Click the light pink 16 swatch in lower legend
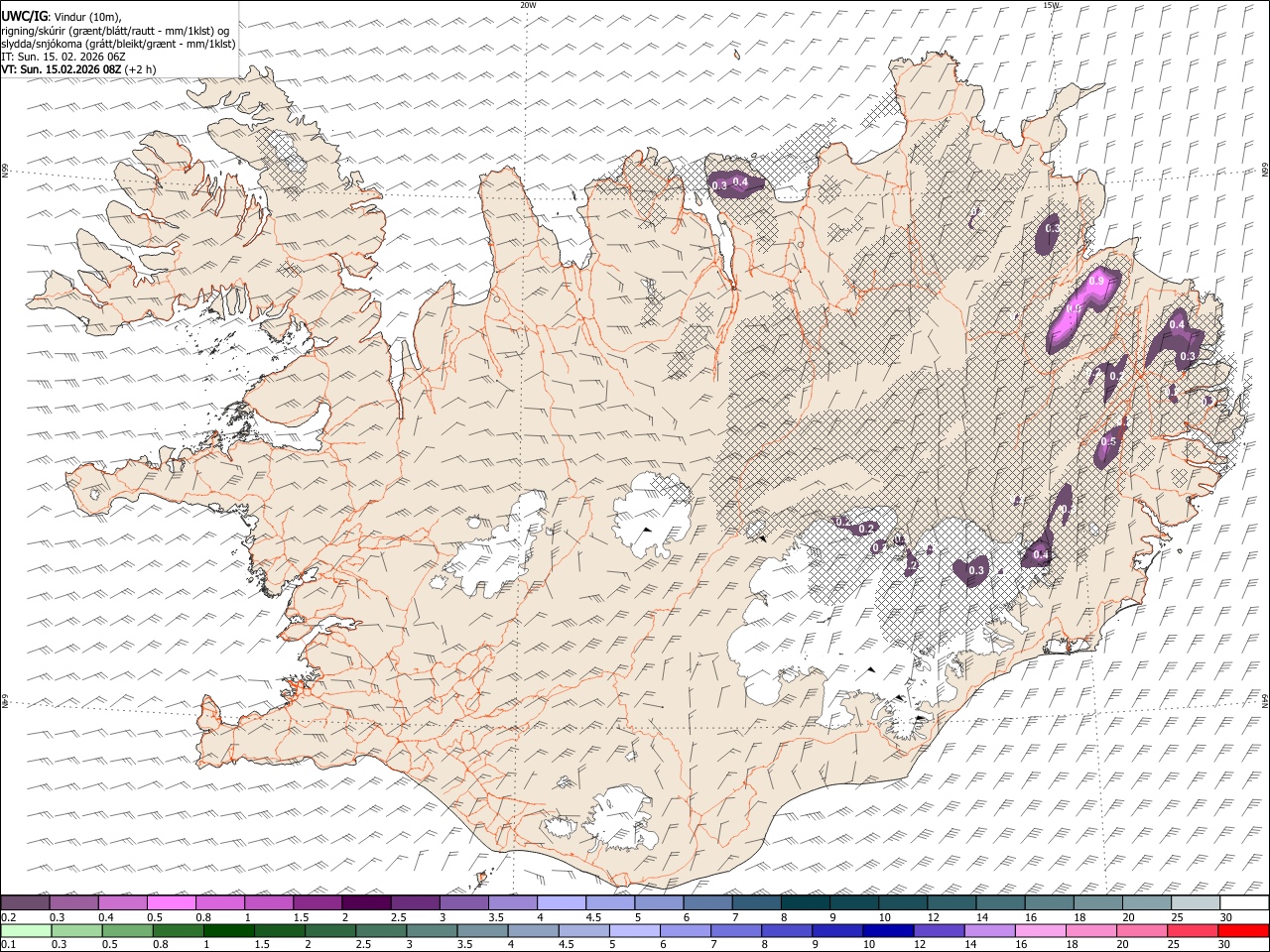 1041,930
